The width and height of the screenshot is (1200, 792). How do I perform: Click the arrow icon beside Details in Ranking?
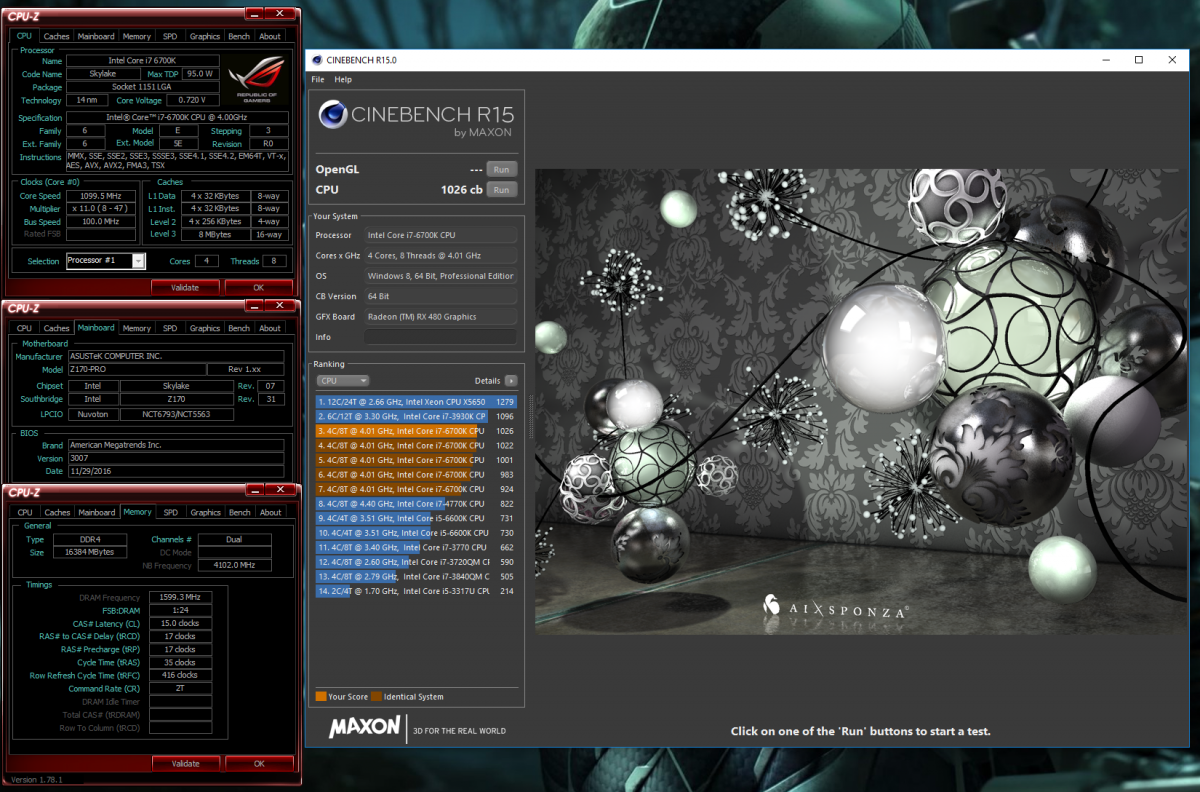pyautogui.click(x=511, y=381)
